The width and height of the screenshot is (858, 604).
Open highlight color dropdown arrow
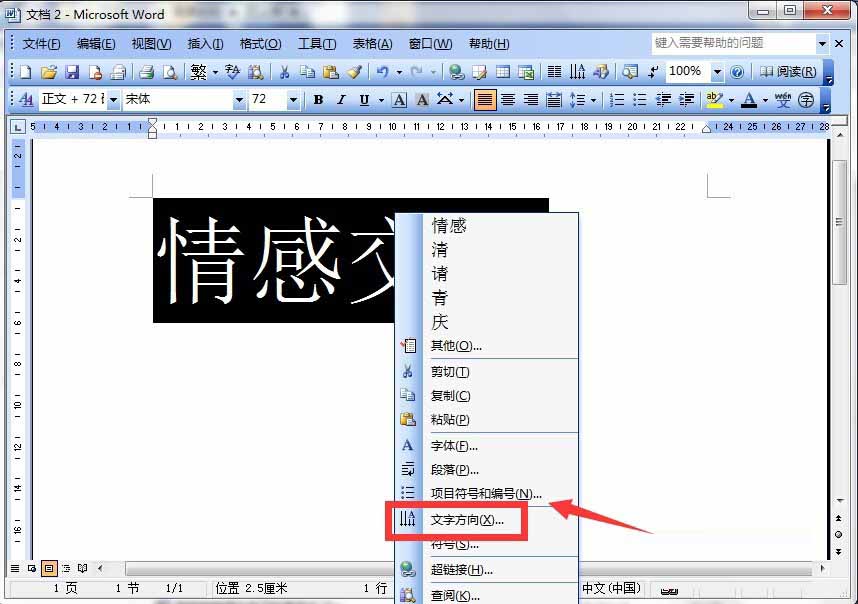tap(731, 100)
